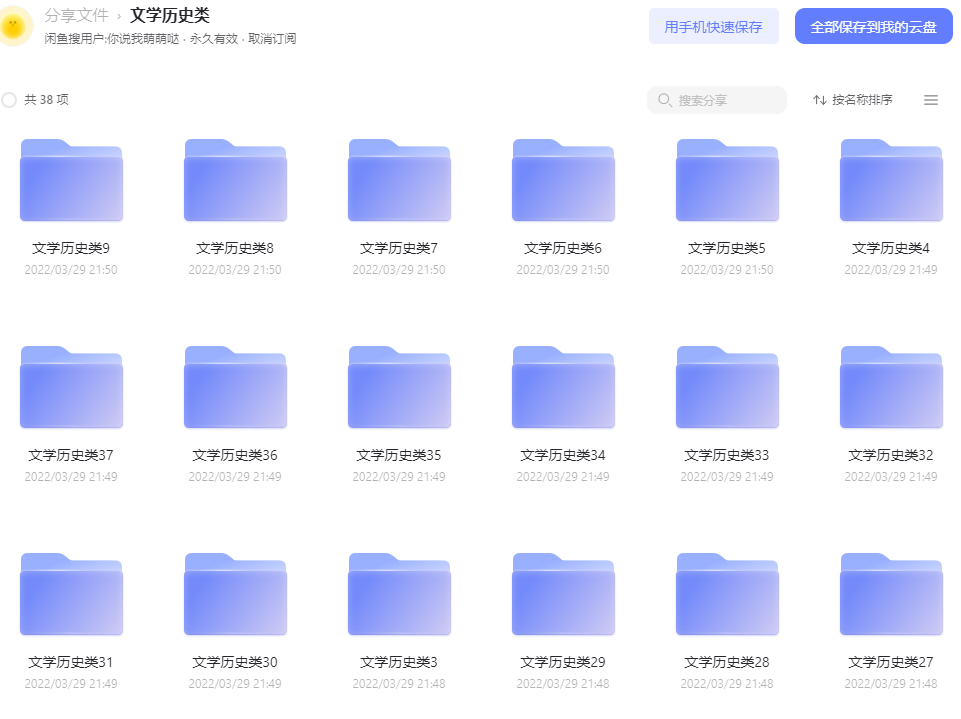
Task: Click the folder name text 文学历史类37
Action: (71, 455)
